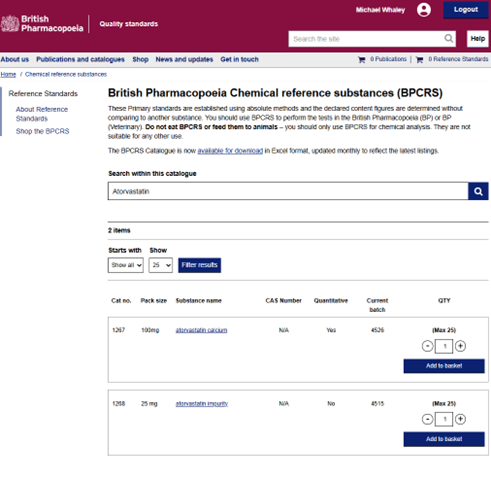Click the Filter results button

click(x=199, y=265)
